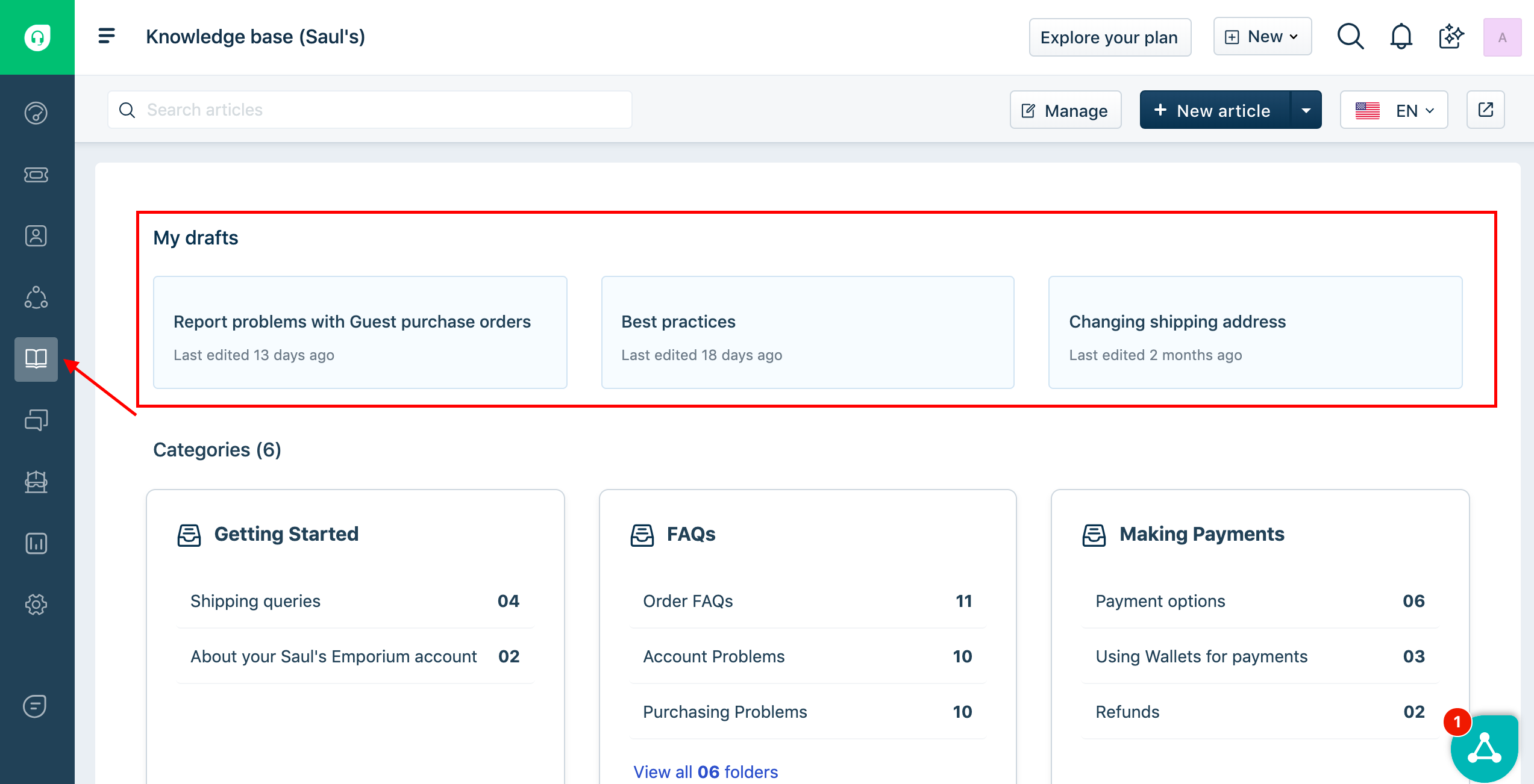Image resolution: width=1534 pixels, height=784 pixels.
Task: Click the Manage button
Action: [1065, 110]
